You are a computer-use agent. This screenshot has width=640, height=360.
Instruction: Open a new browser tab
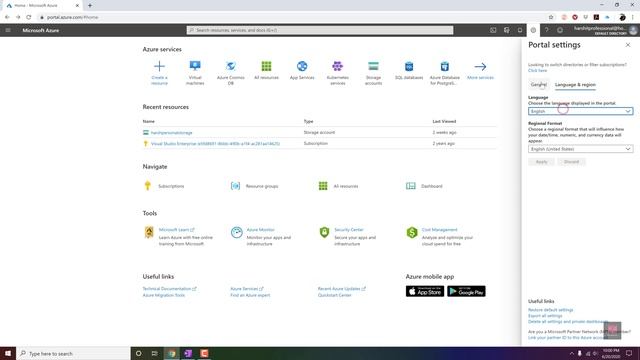[x=90, y=6]
